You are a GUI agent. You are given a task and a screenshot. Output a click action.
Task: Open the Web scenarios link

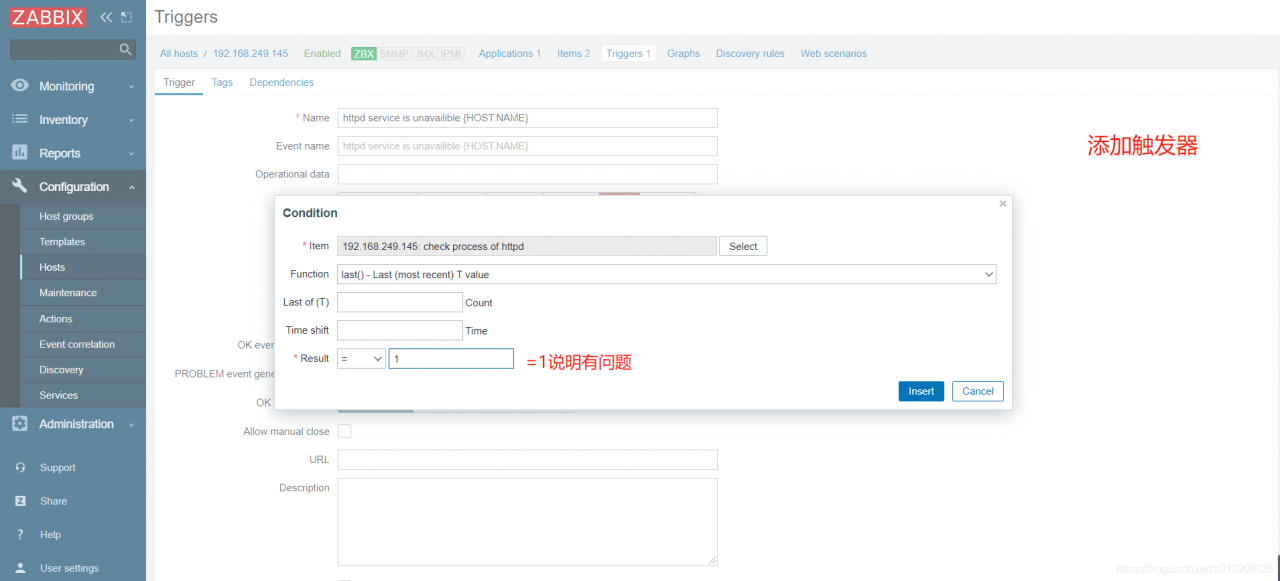834,54
